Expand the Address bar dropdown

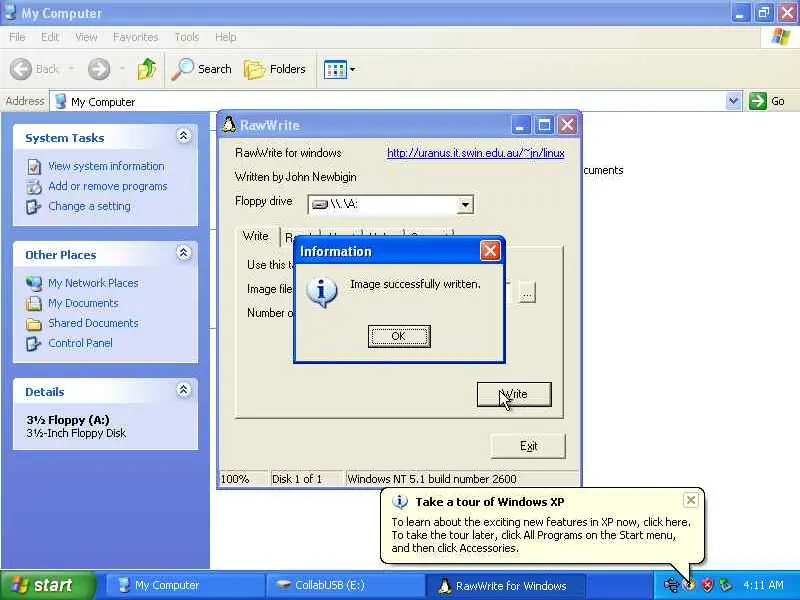pyautogui.click(x=733, y=101)
